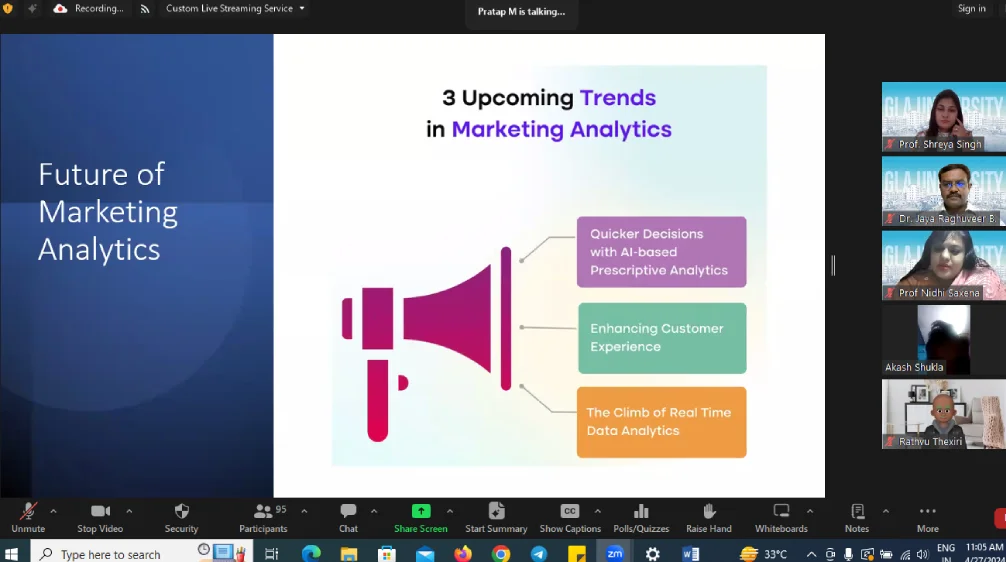Expand audio options arrow next to Unmute
Screen dimensions: 1006x562
[x=53, y=511]
